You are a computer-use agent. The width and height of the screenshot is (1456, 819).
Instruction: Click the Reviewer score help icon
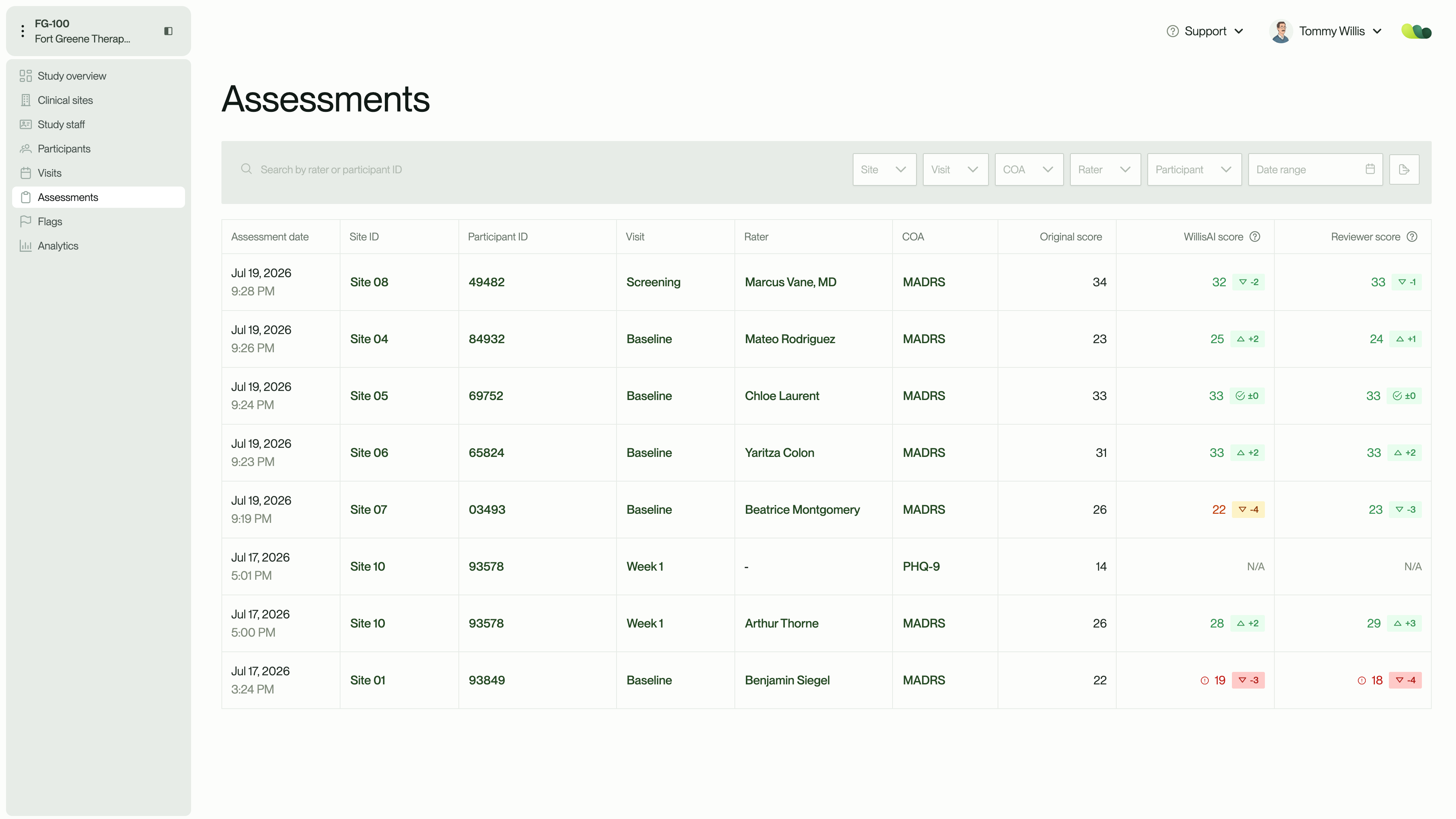point(1412,237)
